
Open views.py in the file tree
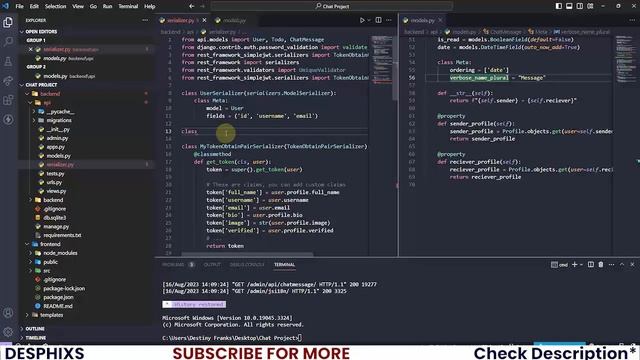click(x=56, y=191)
